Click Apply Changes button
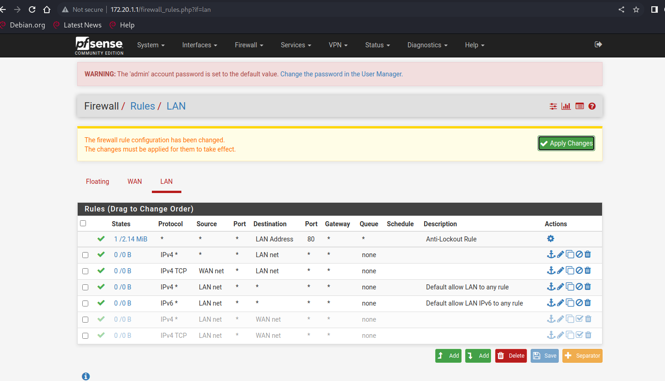Viewport: 665px width, 381px height. [x=566, y=143]
